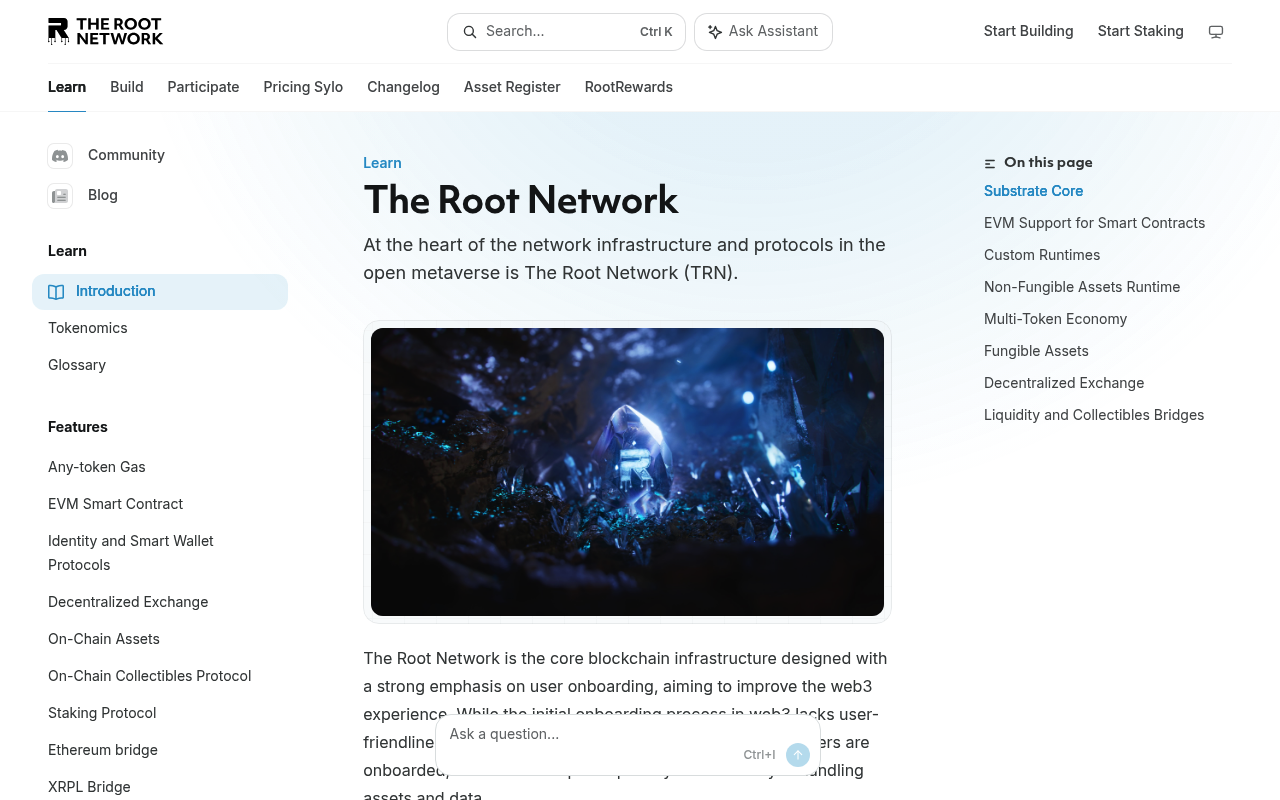Select the Learn tab
Screen dimensions: 1280x800
point(67,87)
